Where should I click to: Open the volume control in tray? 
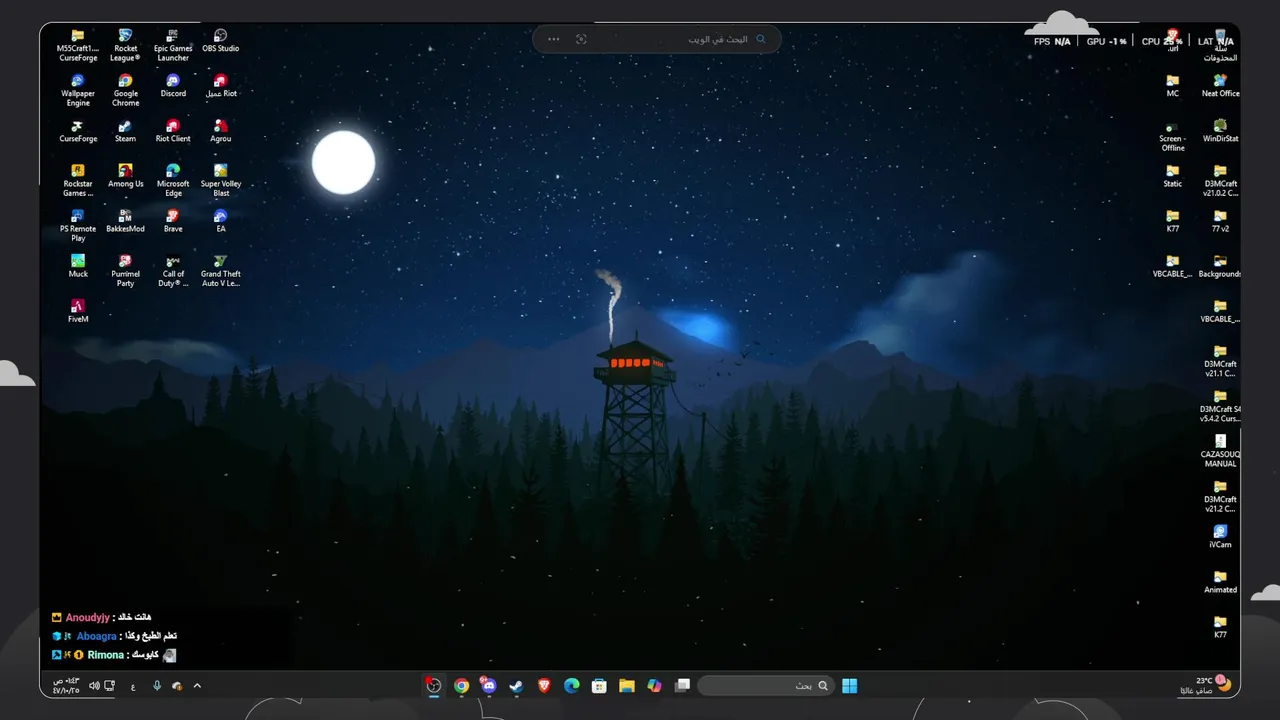tap(94, 686)
